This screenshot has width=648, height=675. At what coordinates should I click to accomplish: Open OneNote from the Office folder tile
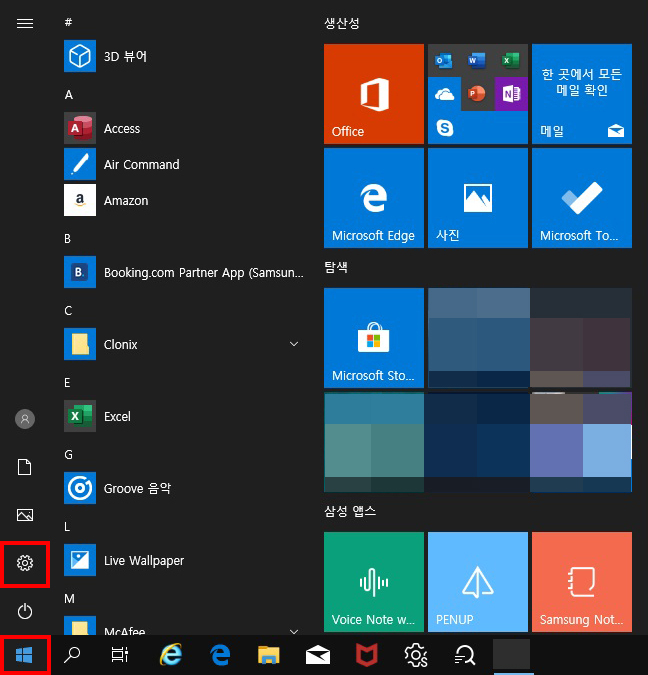click(x=511, y=93)
